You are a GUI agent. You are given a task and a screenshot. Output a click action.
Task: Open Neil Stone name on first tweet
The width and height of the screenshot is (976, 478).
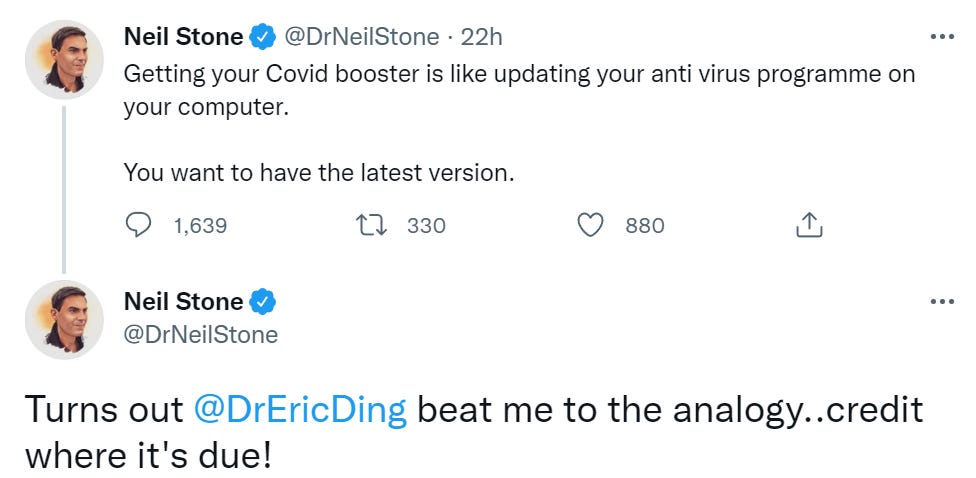183,38
